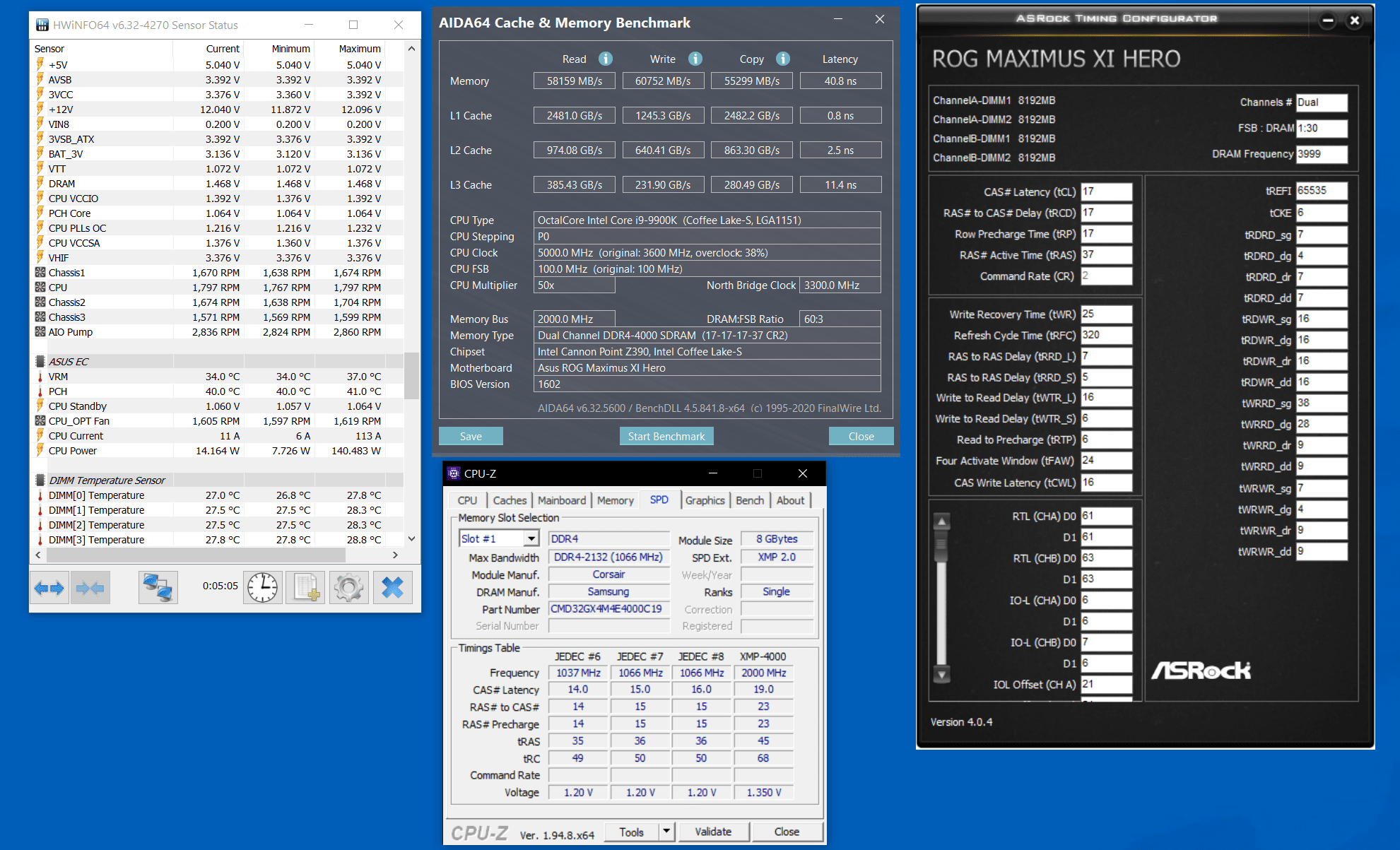Image resolution: width=1400 pixels, height=850 pixels.
Task: Click HWiNFO clock reset timer icon
Action: pos(263,587)
